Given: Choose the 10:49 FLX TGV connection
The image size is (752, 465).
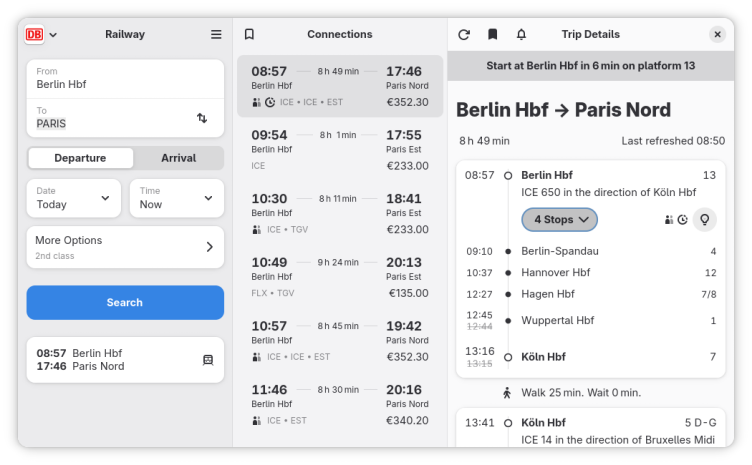Looking at the screenshot, I should click(x=340, y=277).
